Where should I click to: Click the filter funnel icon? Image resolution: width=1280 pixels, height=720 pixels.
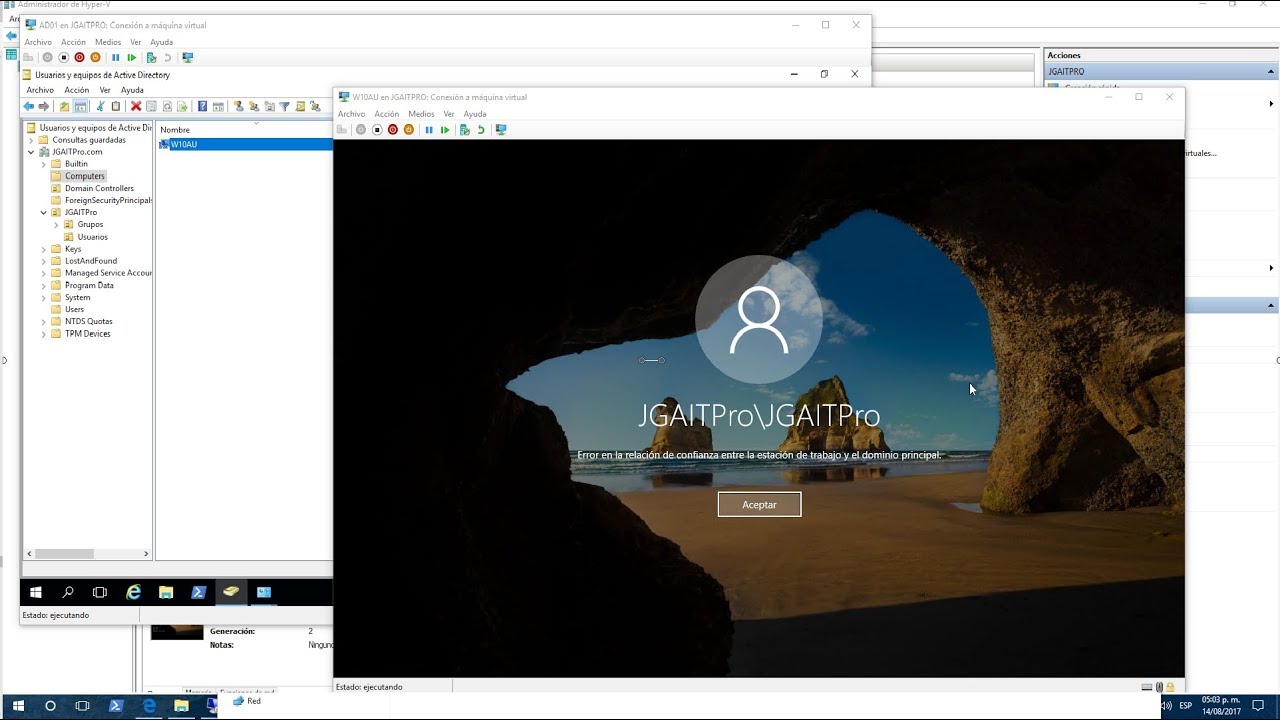coord(284,106)
